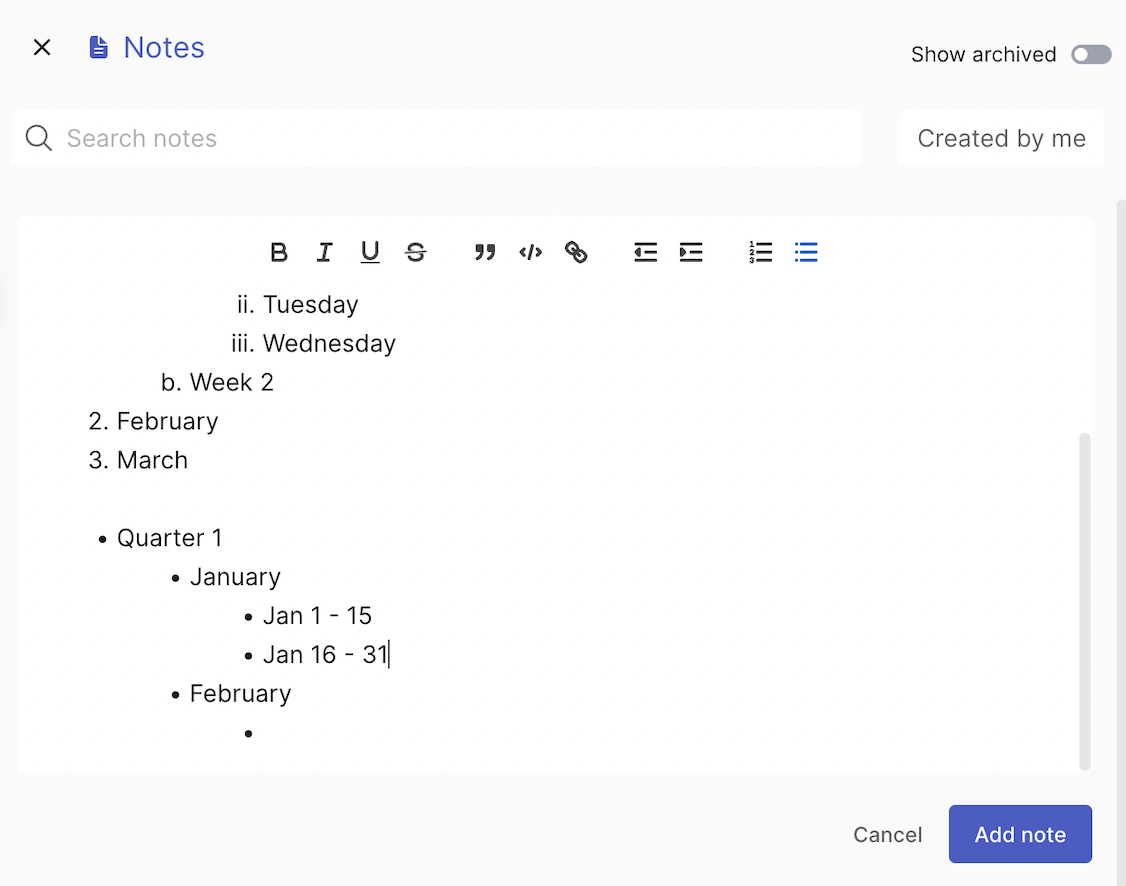Place cursor in the empty bullet under February
This screenshot has height=886, width=1126.
tap(300, 733)
